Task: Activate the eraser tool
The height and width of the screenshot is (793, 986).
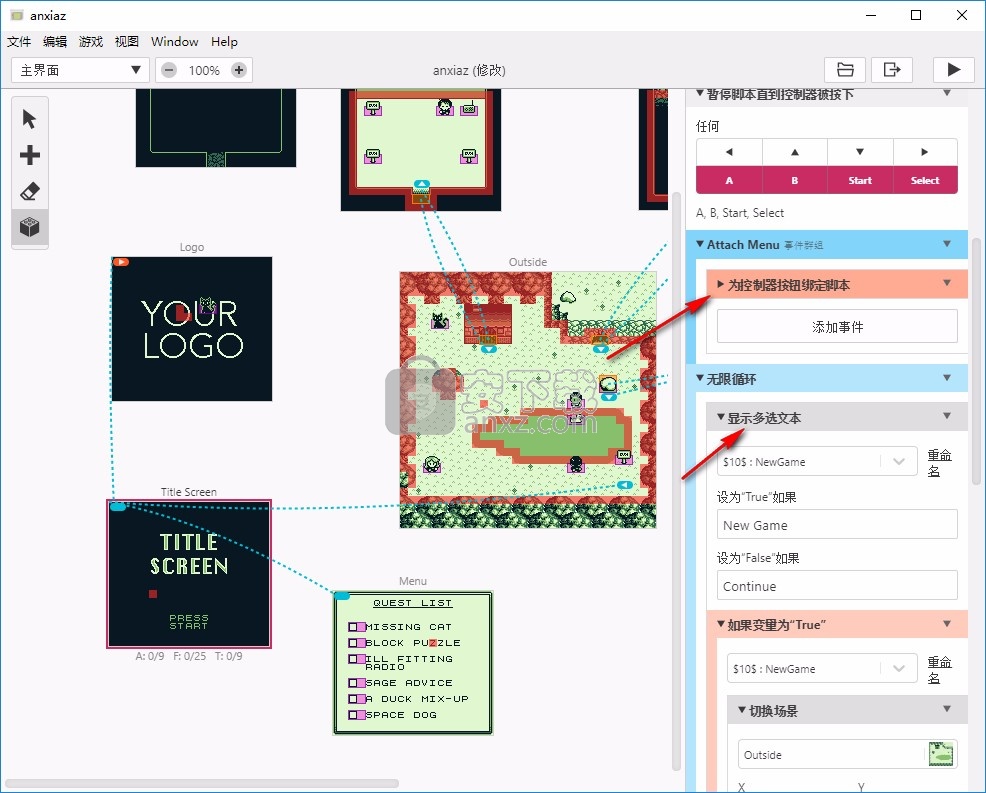Action: [x=30, y=191]
